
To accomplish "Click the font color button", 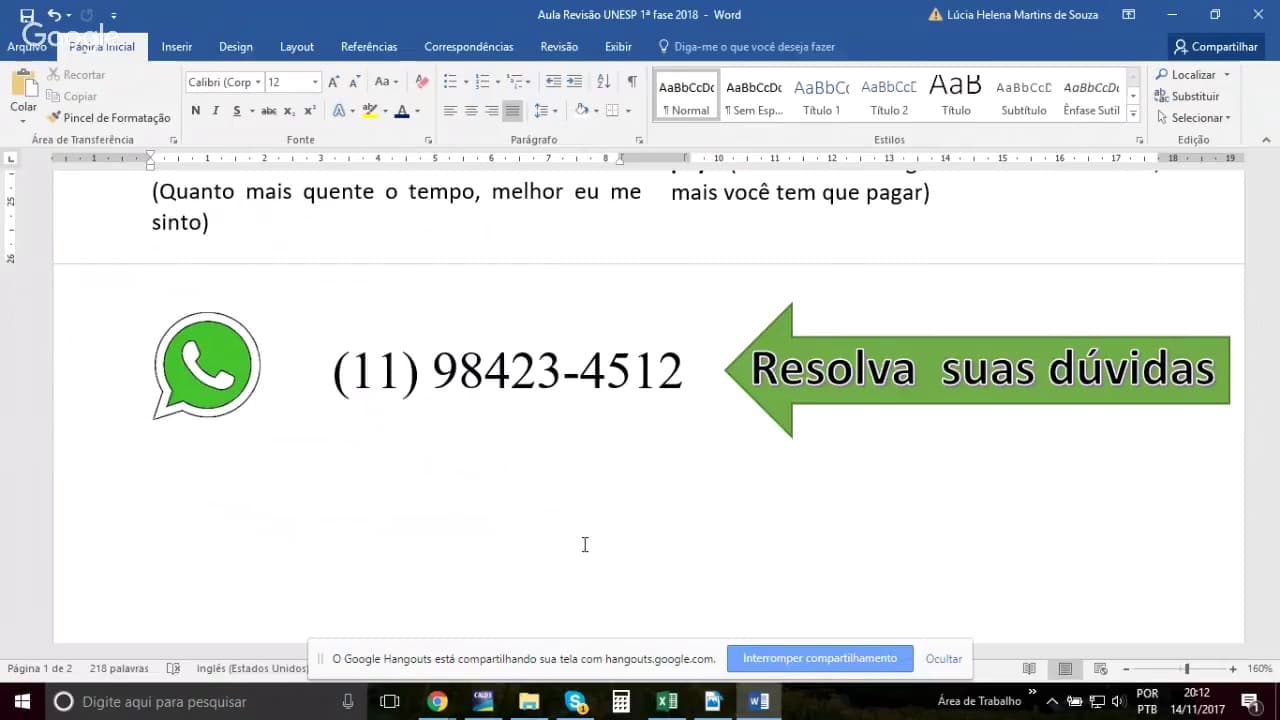I will pyautogui.click(x=402, y=111).
